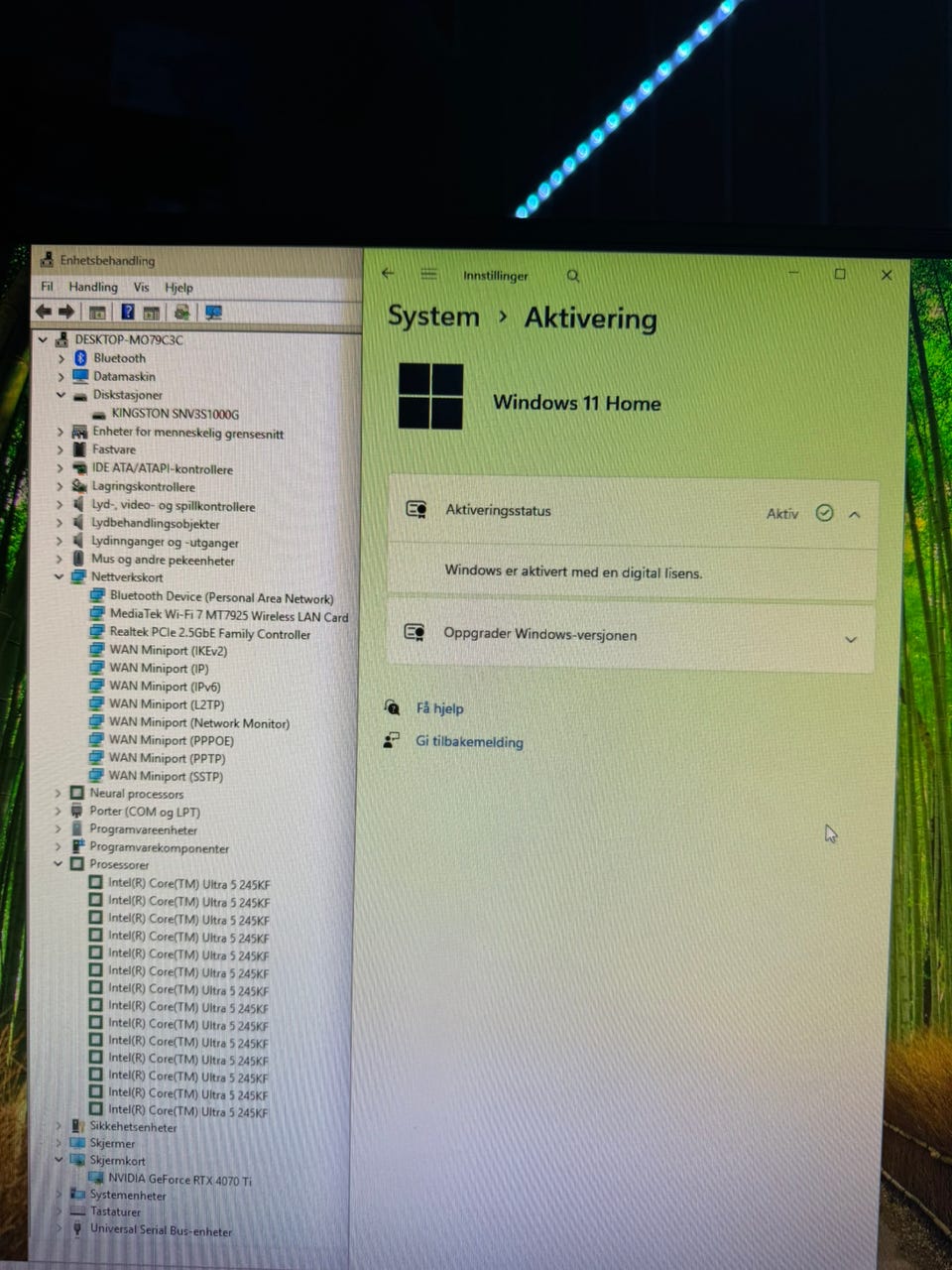The height and width of the screenshot is (1270, 952).
Task: Expand IDE ATA/ATAPI-kontrollere node
Action: [60, 468]
